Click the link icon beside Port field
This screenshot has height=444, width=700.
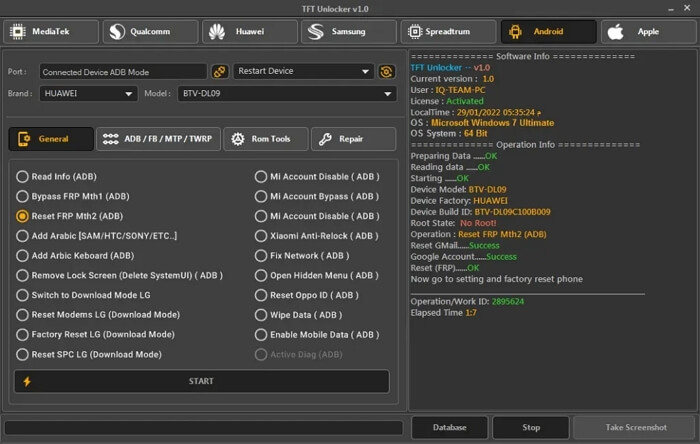click(219, 71)
